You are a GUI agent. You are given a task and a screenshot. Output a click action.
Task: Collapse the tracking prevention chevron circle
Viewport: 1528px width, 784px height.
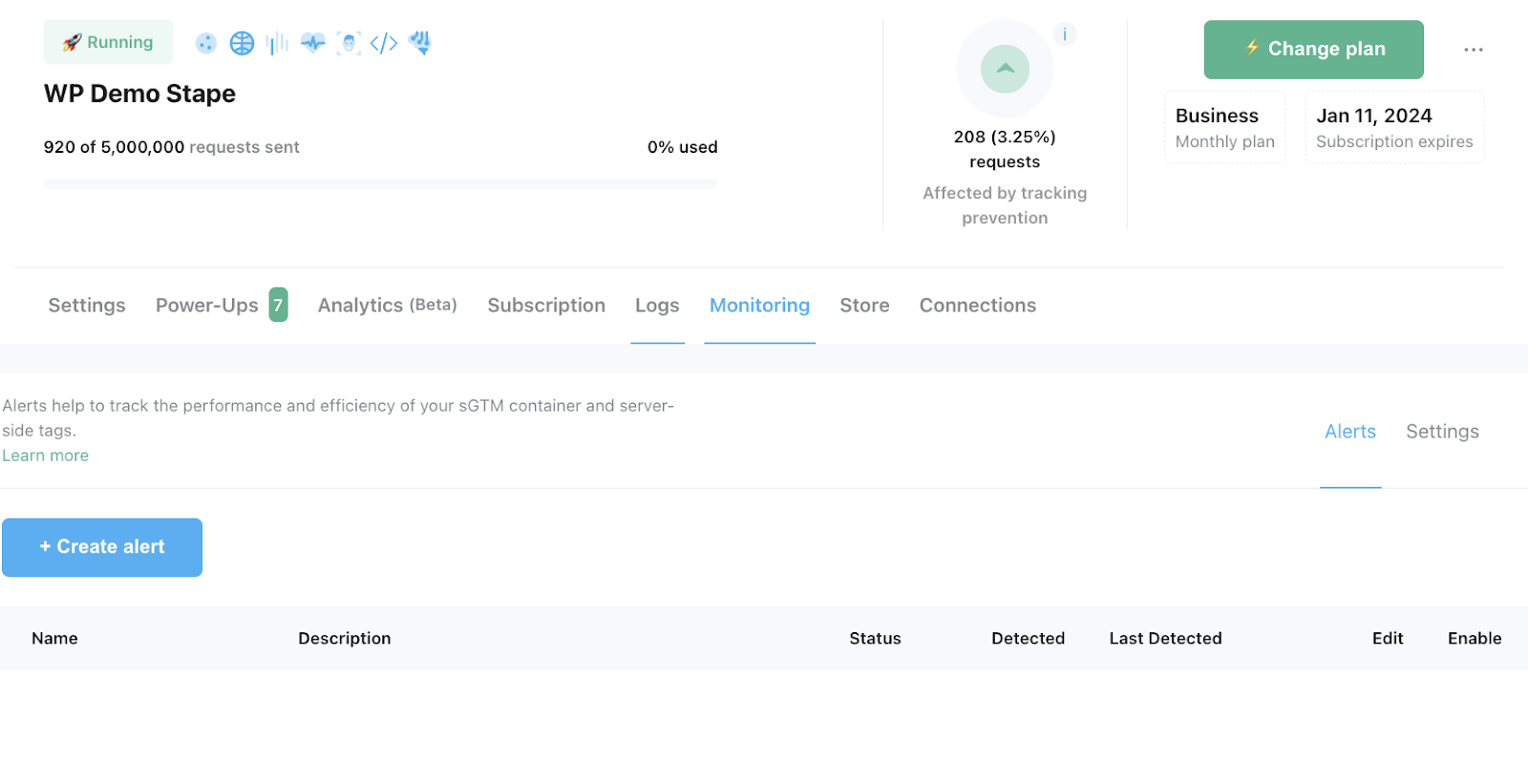(x=1005, y=69)
